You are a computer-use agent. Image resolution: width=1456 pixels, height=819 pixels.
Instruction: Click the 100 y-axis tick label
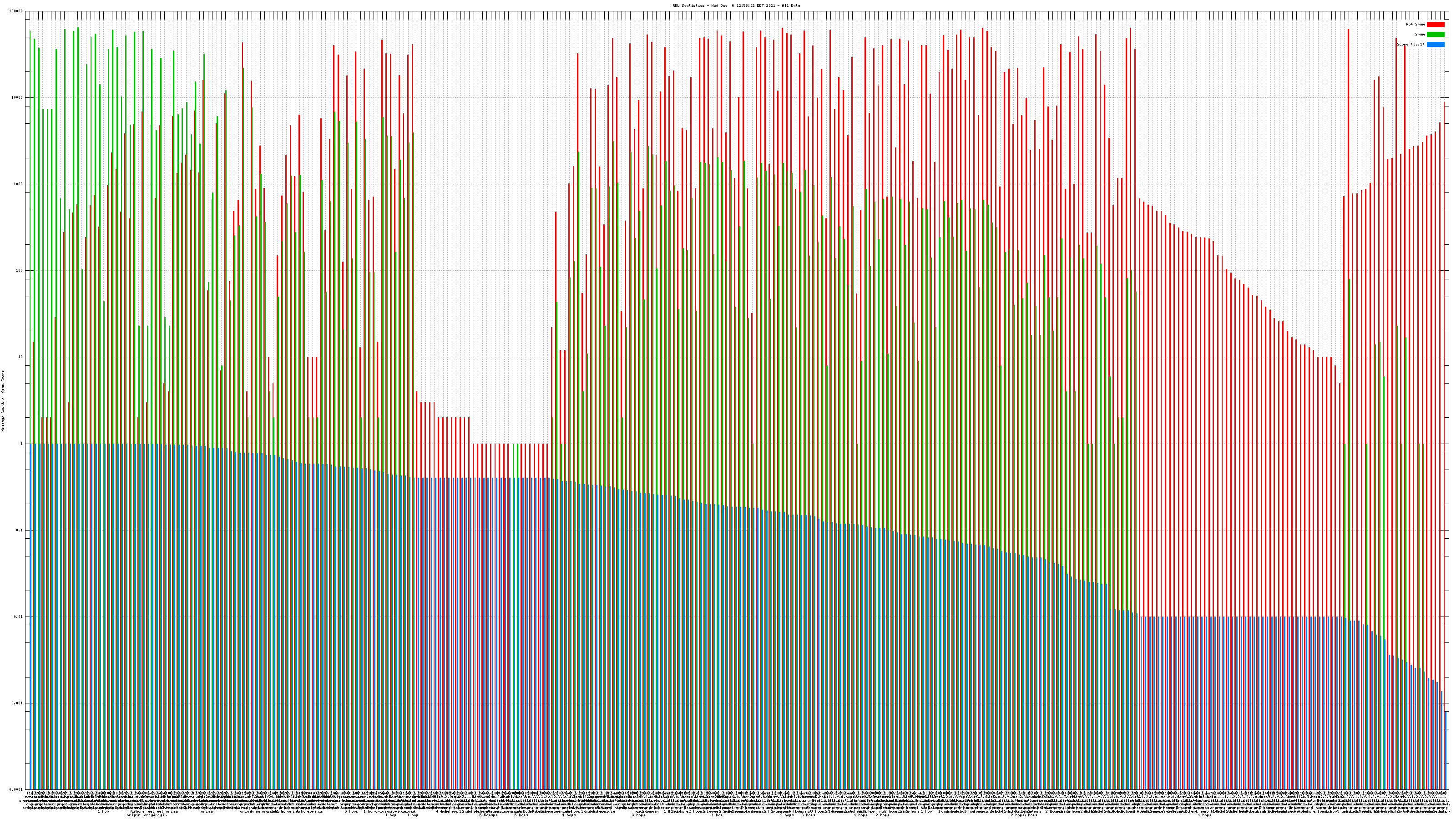coord(20,270)
